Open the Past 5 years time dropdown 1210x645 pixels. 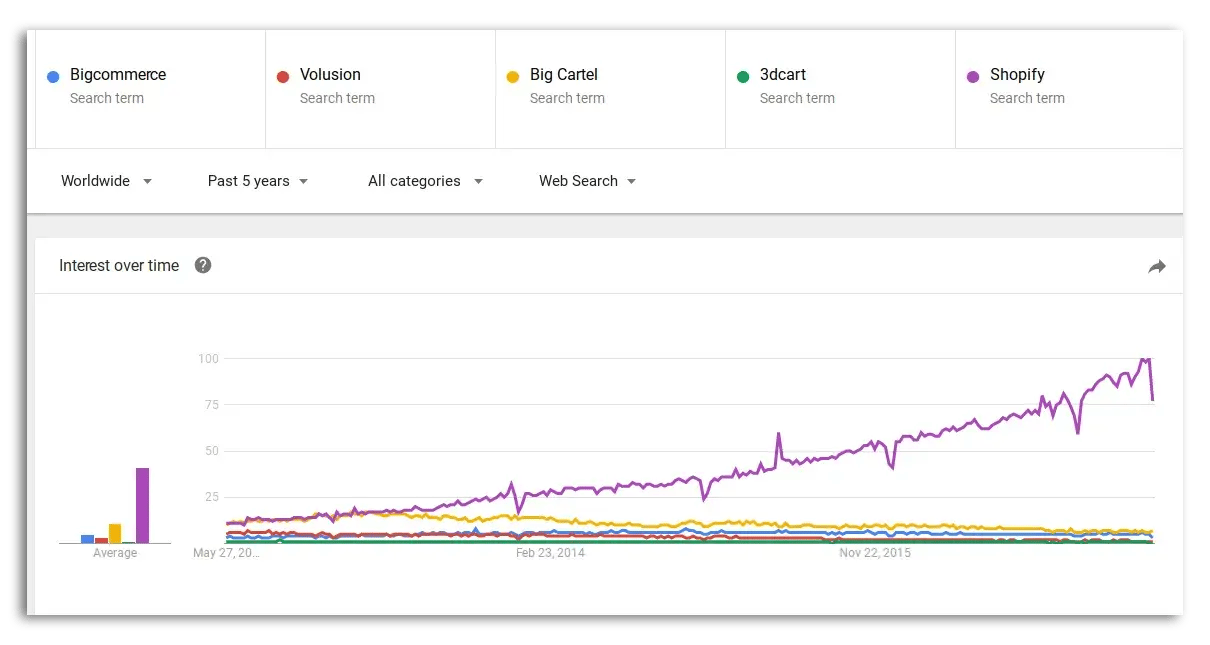click(257, 181)
